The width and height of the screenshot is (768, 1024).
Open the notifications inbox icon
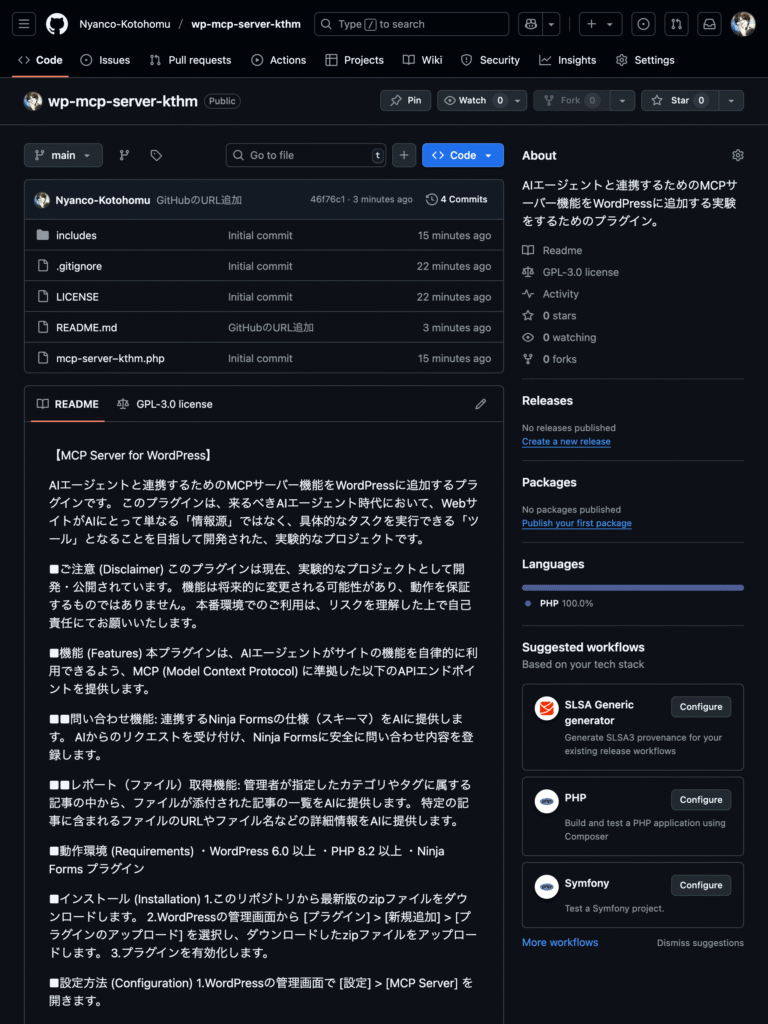[709, 24]
